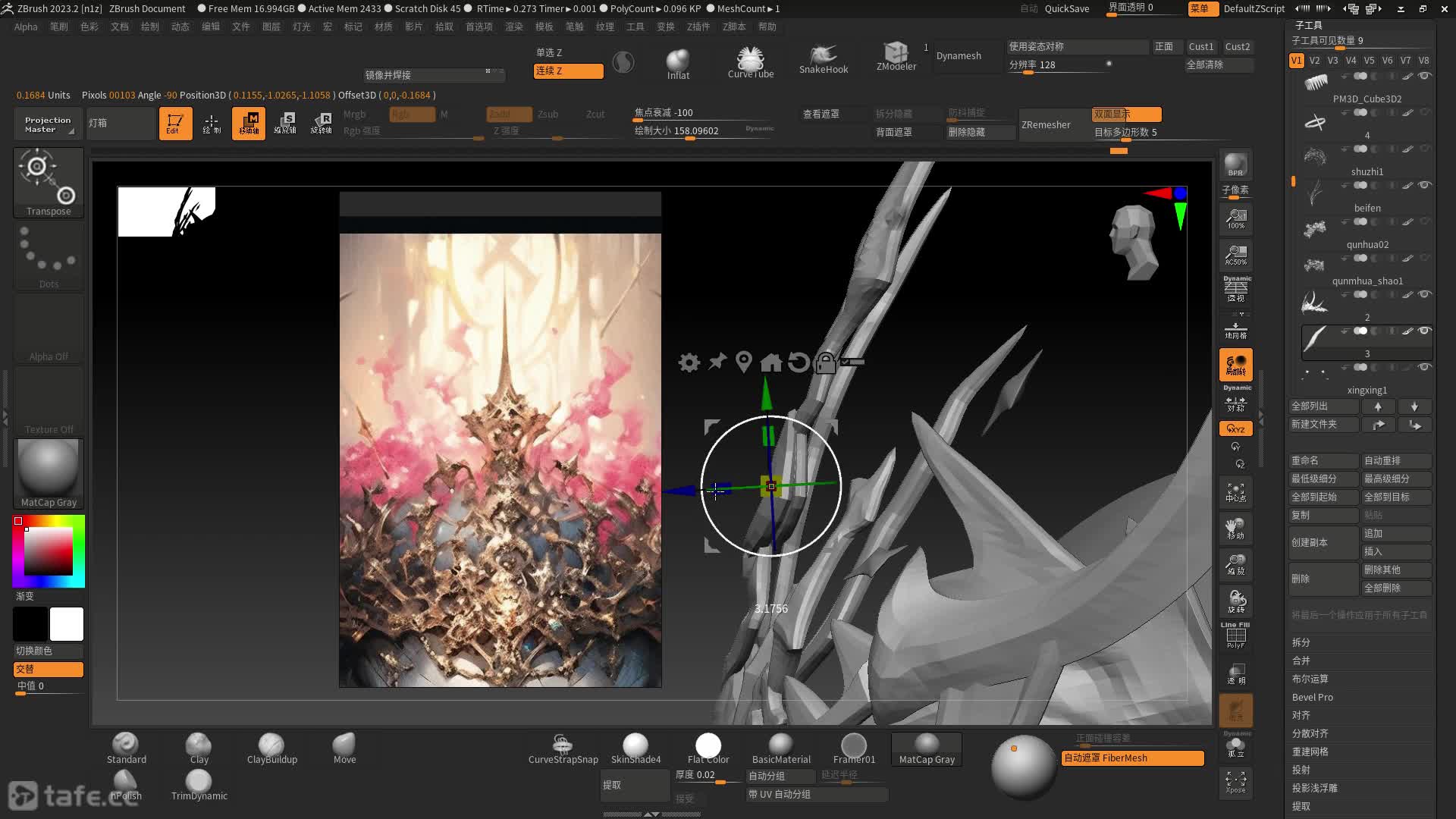Pick the ClayBuildup brush
The height and width of the screenshot is (819, 1456).
(271, 748)
